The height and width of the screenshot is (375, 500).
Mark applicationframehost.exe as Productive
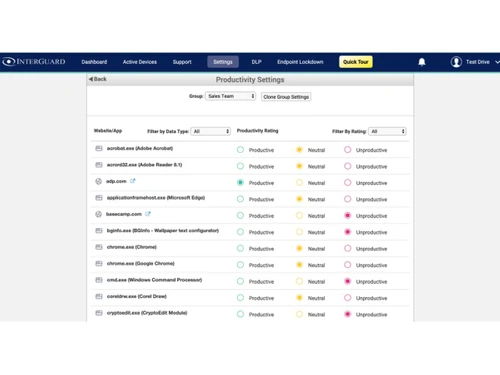coord(240,199)
